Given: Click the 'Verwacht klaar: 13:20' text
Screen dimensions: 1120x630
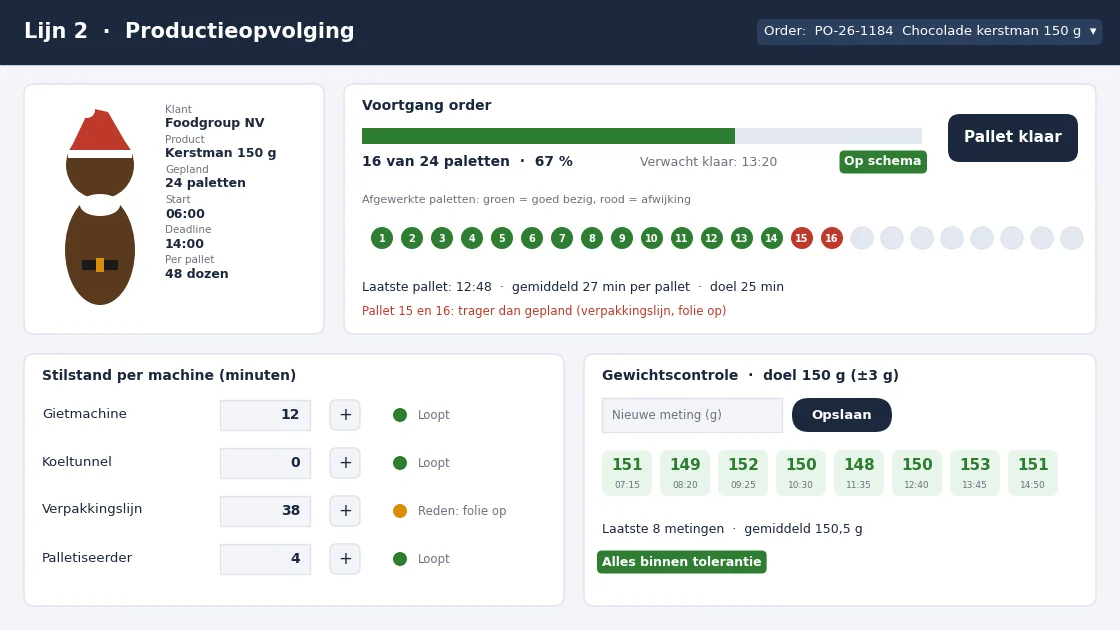Looking at the screenshot, I should [x=709, y=162].
